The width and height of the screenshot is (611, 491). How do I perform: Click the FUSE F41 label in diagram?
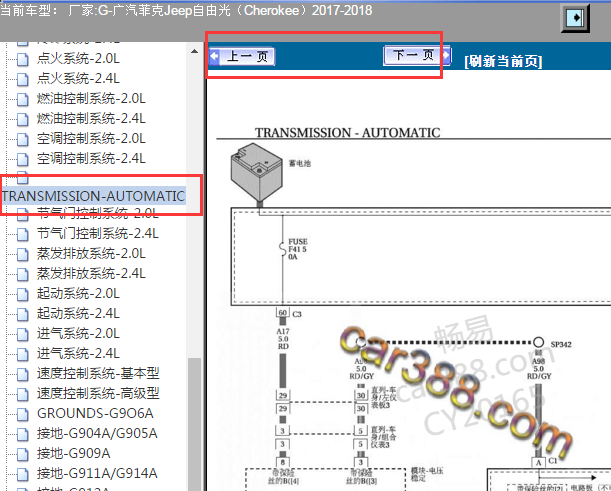(297, 249)
